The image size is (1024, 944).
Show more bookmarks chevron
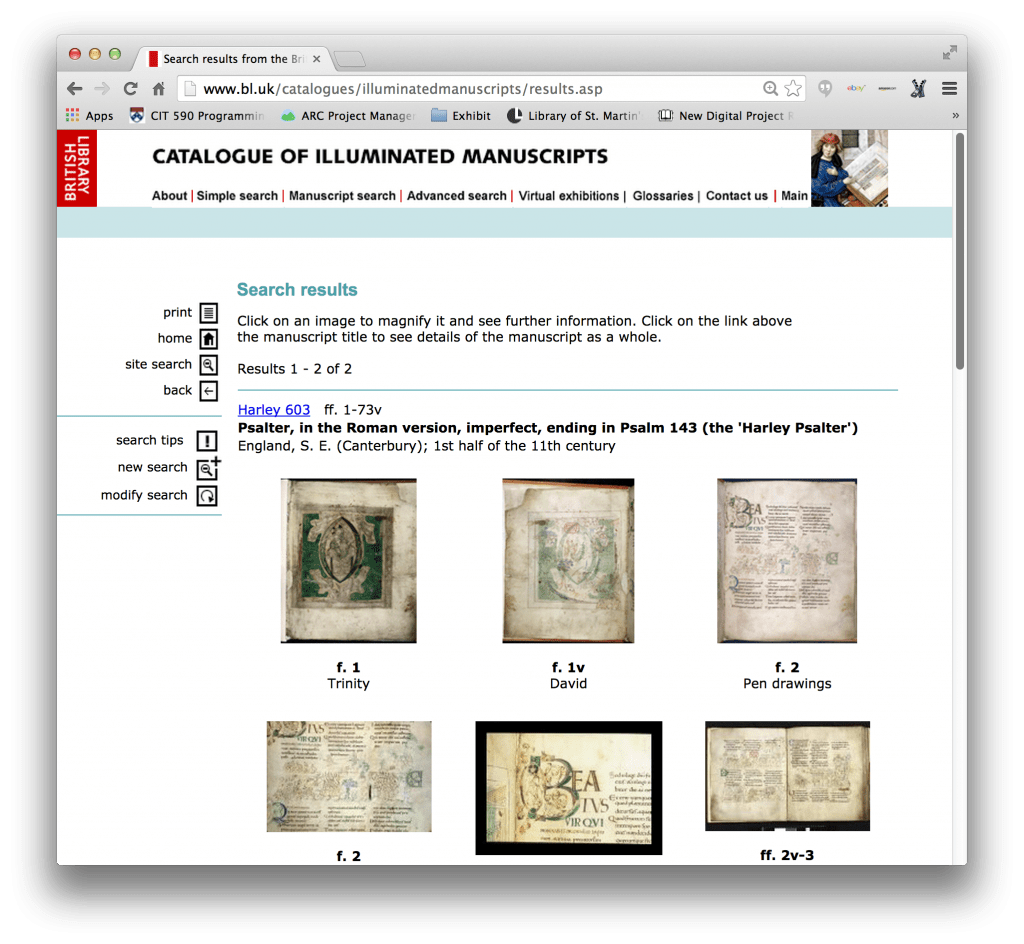pyautogui.click(x=955, y=116)
